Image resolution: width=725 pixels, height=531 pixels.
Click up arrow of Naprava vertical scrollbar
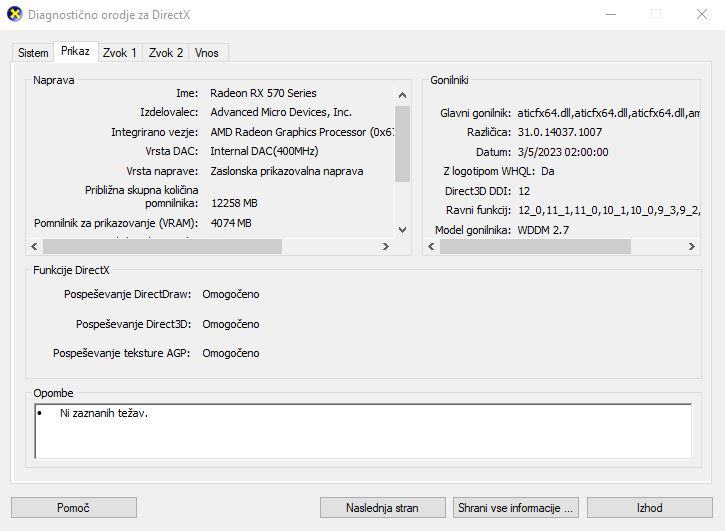pyautogui.click(x=402, y=95)
